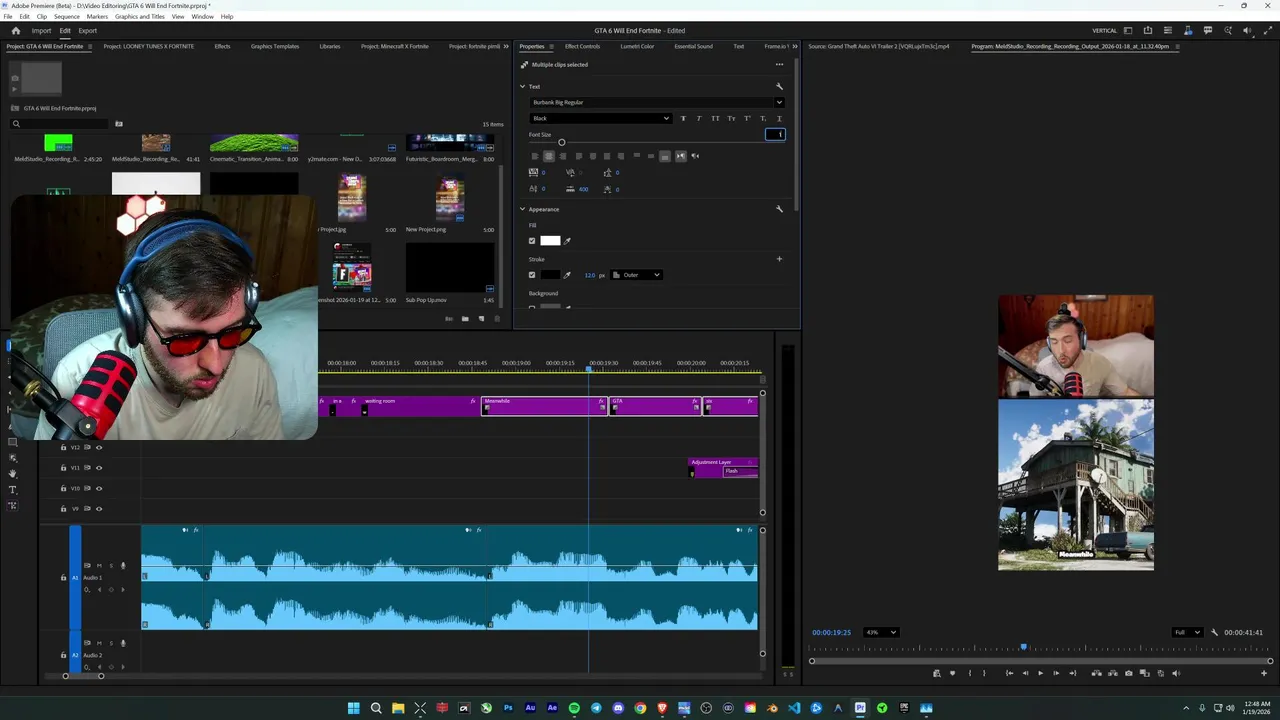The height and width of the screenshot is (720, 1280).
Task: Select the Type tool in timeline toolbar
Action: tap(13, 490)
